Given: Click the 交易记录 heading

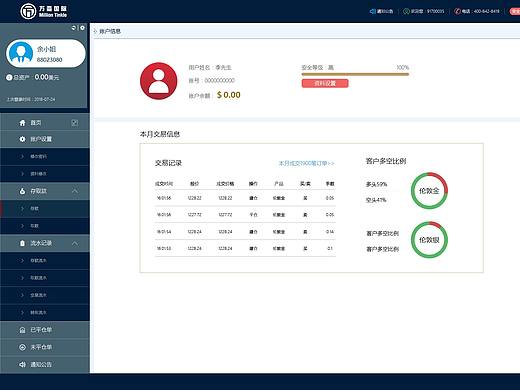Looking at the screenshot, I should click(168, 163).
